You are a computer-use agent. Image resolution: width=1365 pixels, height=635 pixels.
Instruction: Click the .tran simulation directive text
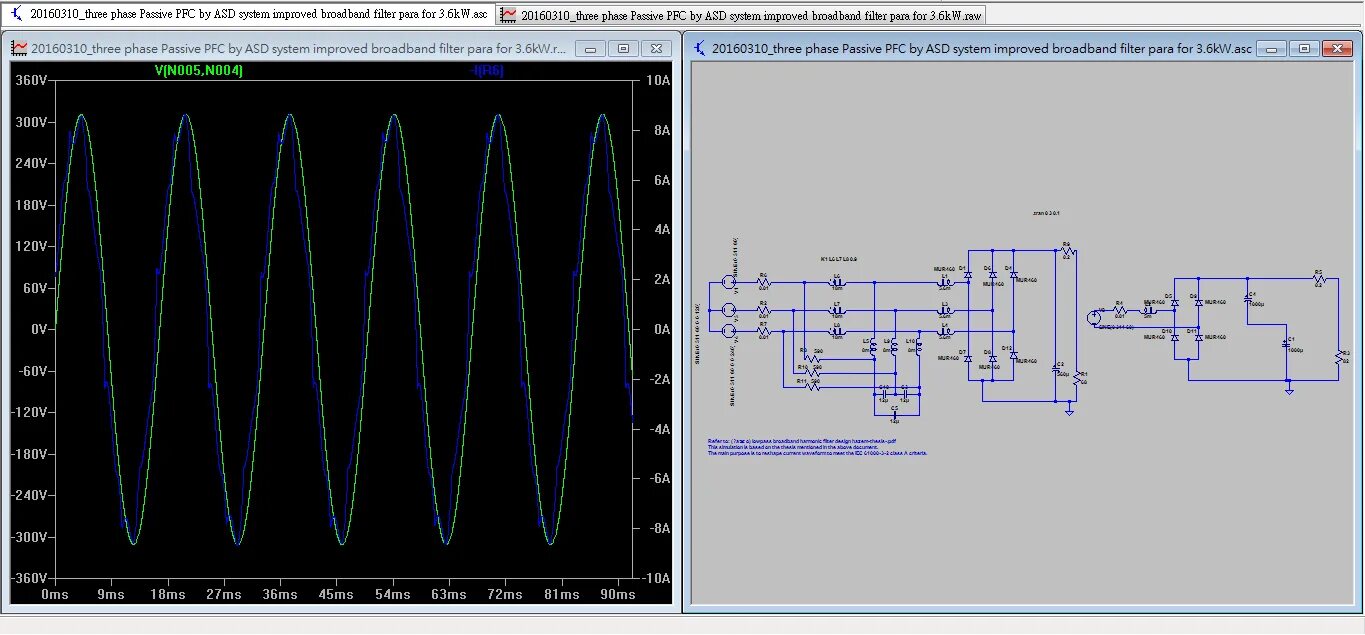pyautogui.click(x=1046, y=213)
